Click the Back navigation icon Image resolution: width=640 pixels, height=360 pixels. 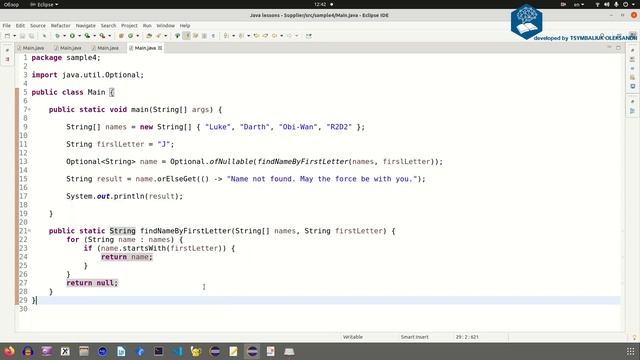tap(274, 36)
